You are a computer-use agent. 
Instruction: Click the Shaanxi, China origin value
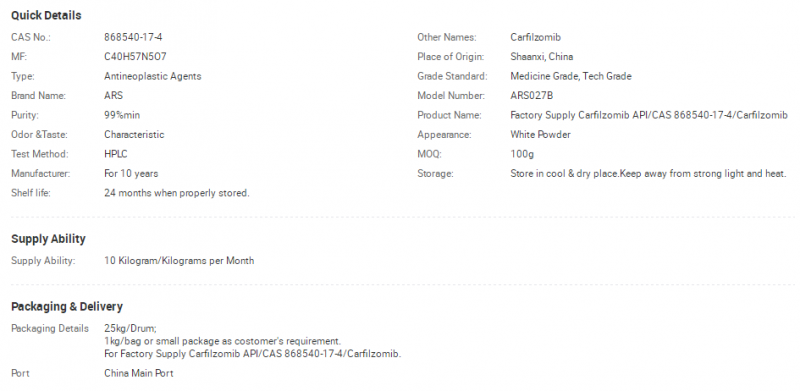[541, 57]
